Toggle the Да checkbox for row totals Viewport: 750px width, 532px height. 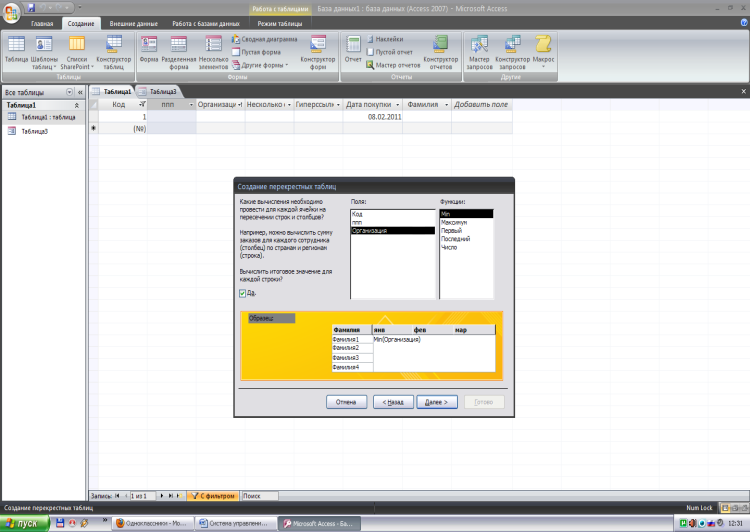pyautogui.click(x=243, y=293)
